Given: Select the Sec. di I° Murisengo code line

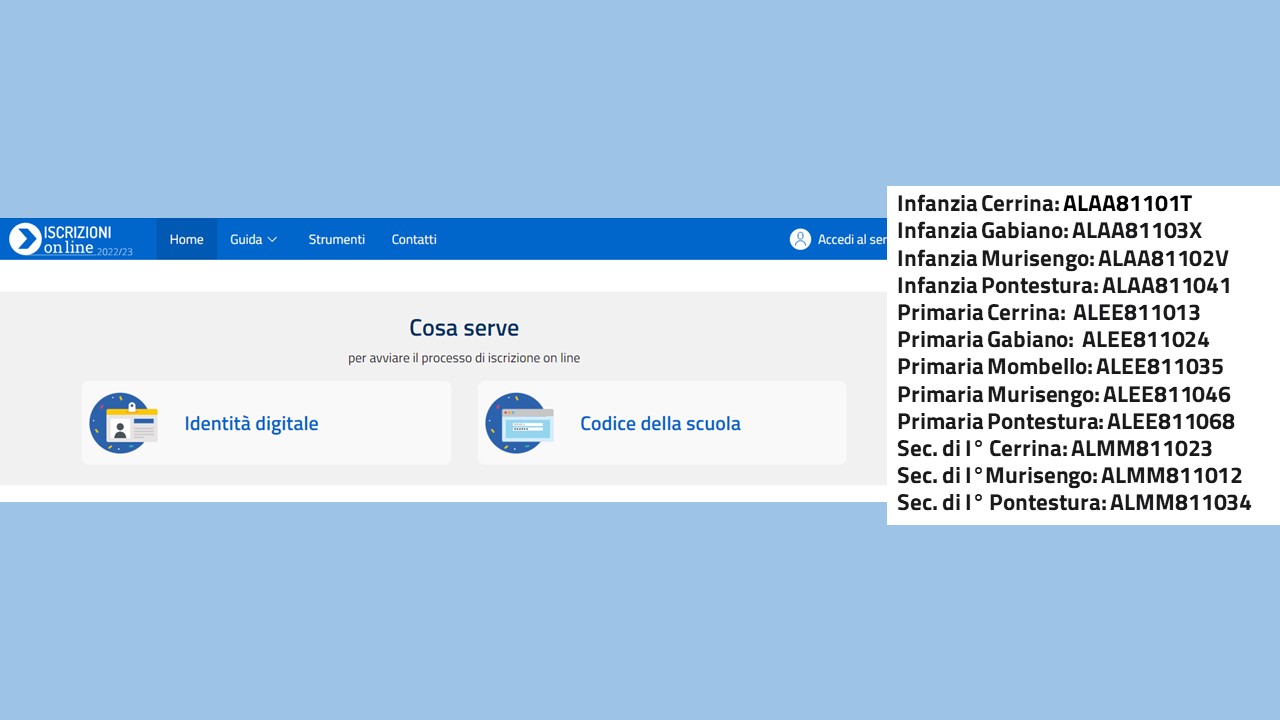Looking at the screenshot, I should (x=1069, y=476).
